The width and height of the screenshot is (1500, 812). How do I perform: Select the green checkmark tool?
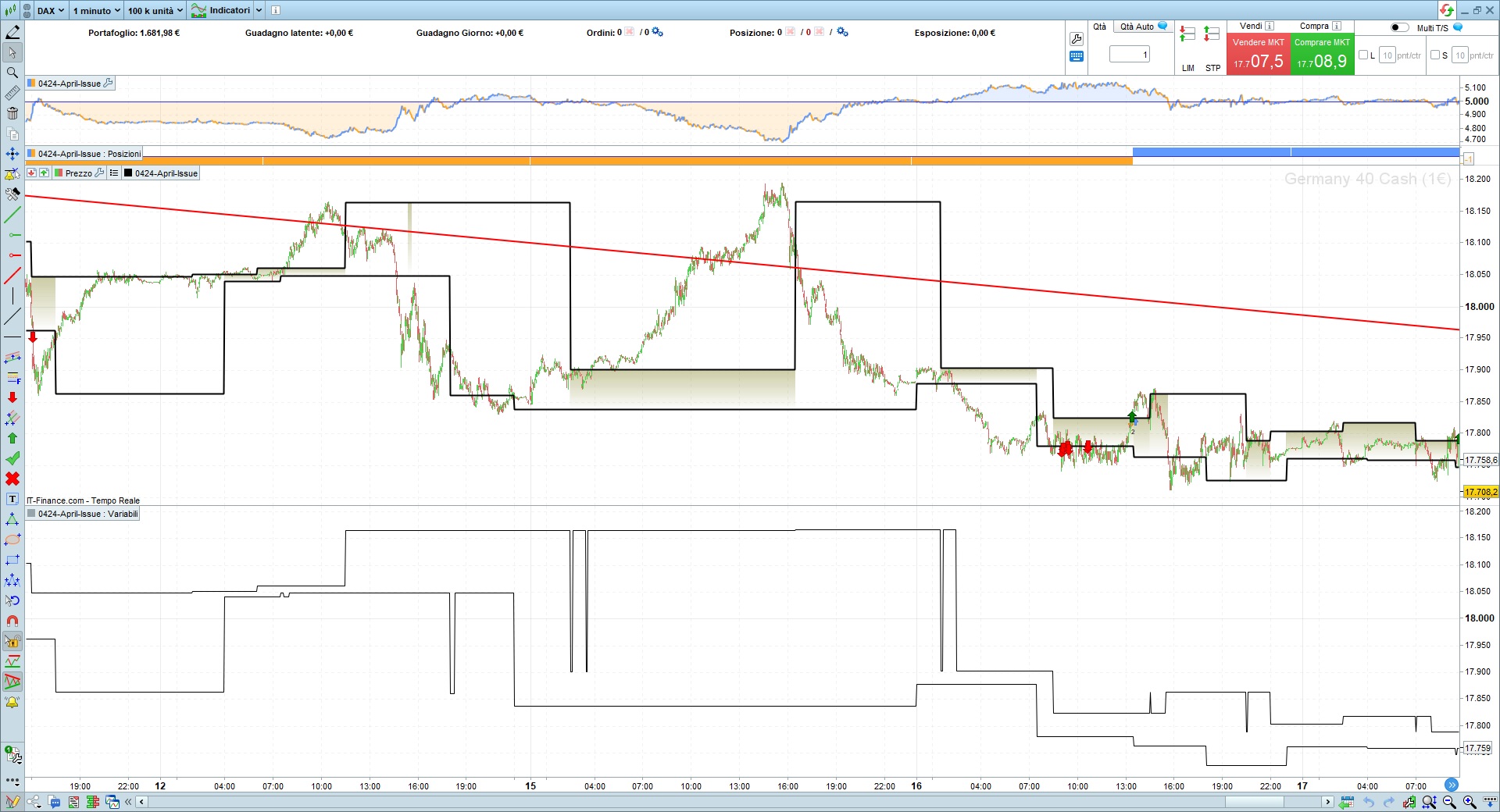pos(12,458)
